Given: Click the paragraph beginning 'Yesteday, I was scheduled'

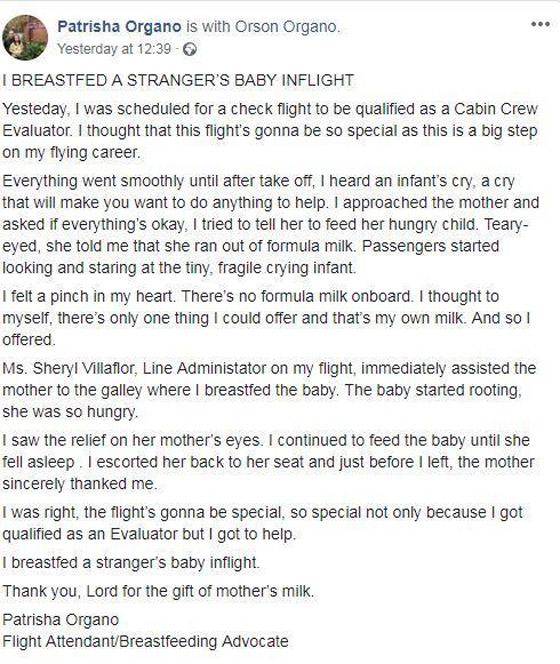Looking at the screenshot, I should 270,130.
